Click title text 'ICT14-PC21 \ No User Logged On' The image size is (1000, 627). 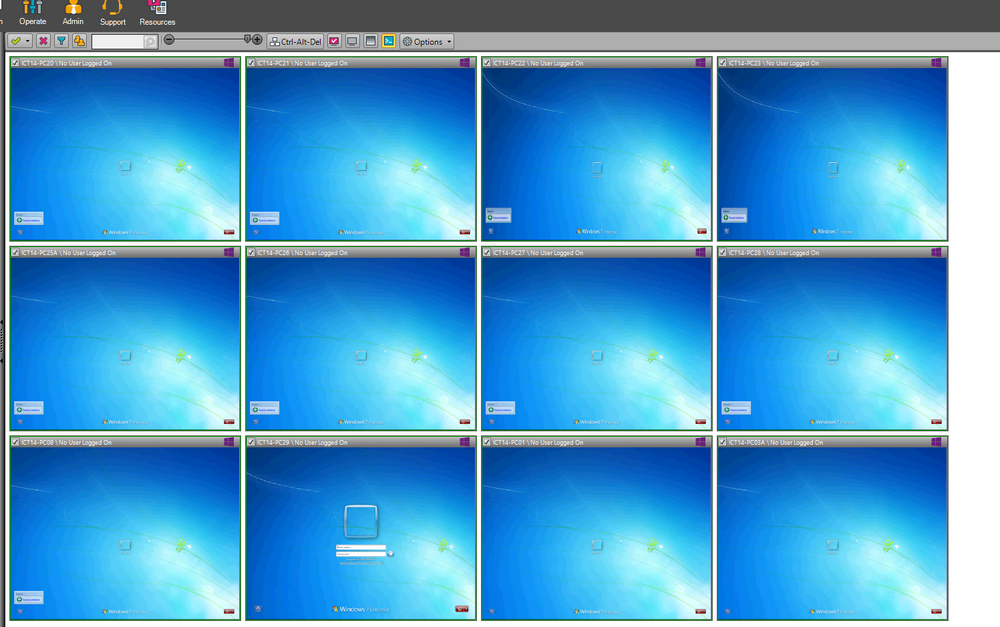click(302, 63)
